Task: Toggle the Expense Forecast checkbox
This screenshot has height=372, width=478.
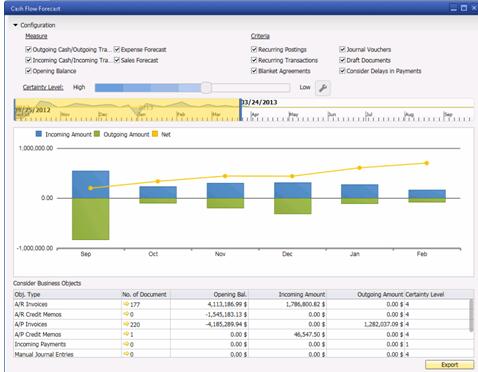Action: point(117,49)
